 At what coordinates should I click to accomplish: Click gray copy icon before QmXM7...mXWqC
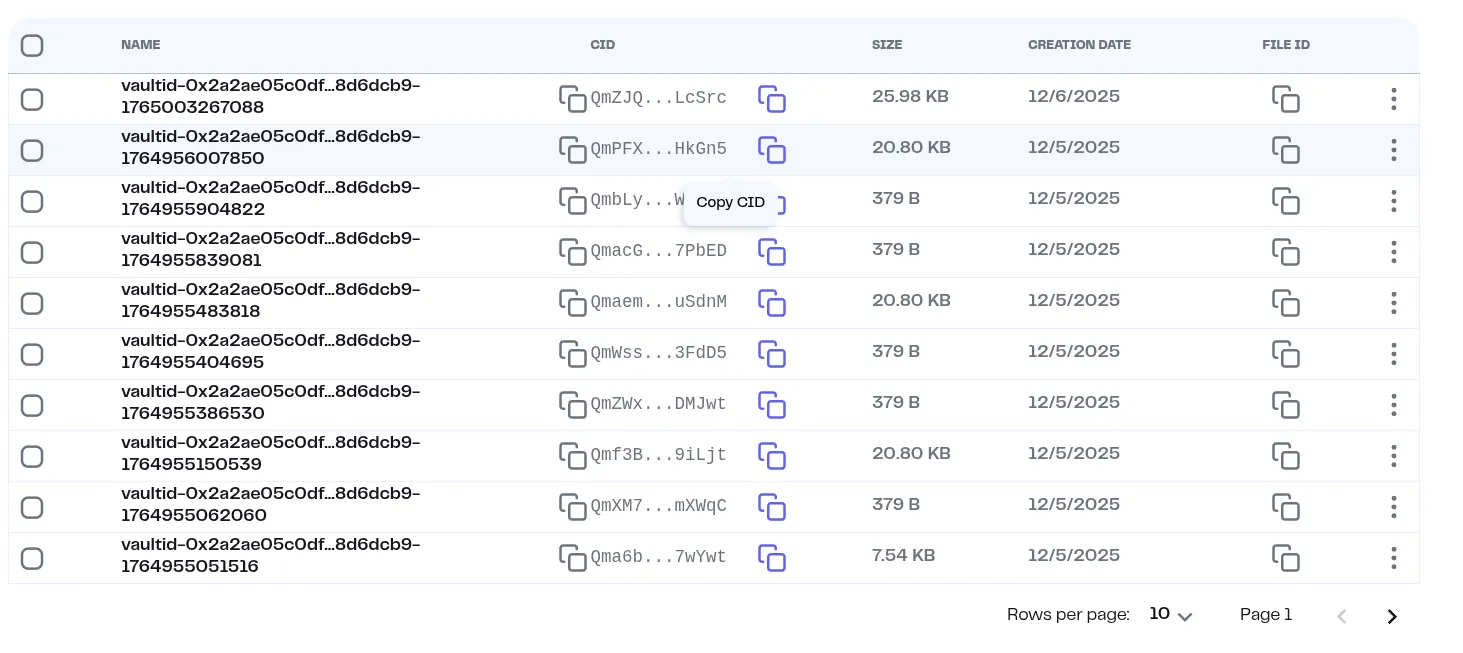(x=572, y=506)
